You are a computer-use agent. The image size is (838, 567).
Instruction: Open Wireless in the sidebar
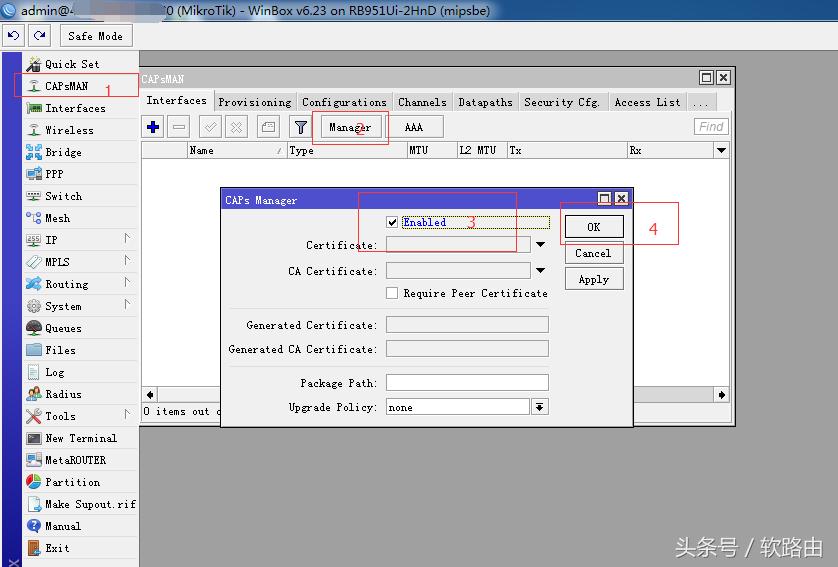[x=80, y=130]
